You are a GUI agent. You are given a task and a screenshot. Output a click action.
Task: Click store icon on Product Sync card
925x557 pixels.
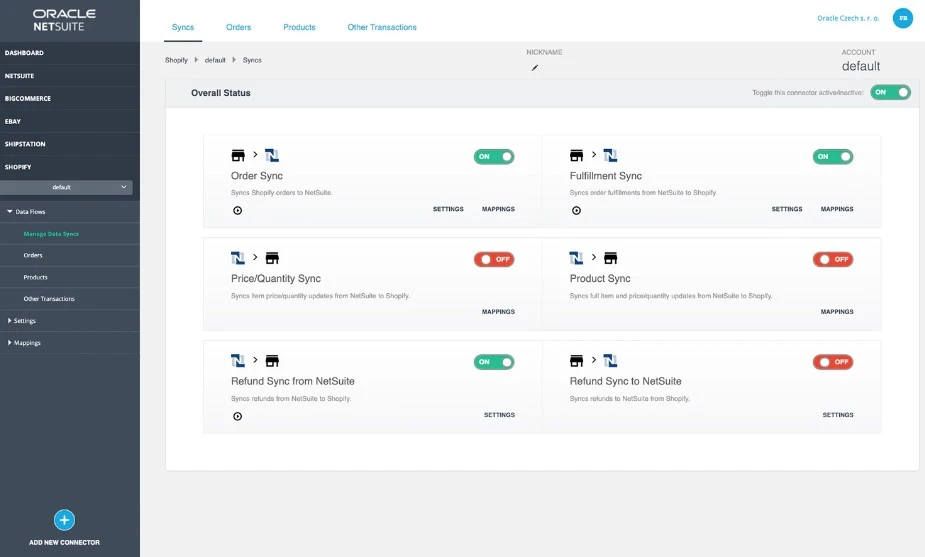point(611,258)
